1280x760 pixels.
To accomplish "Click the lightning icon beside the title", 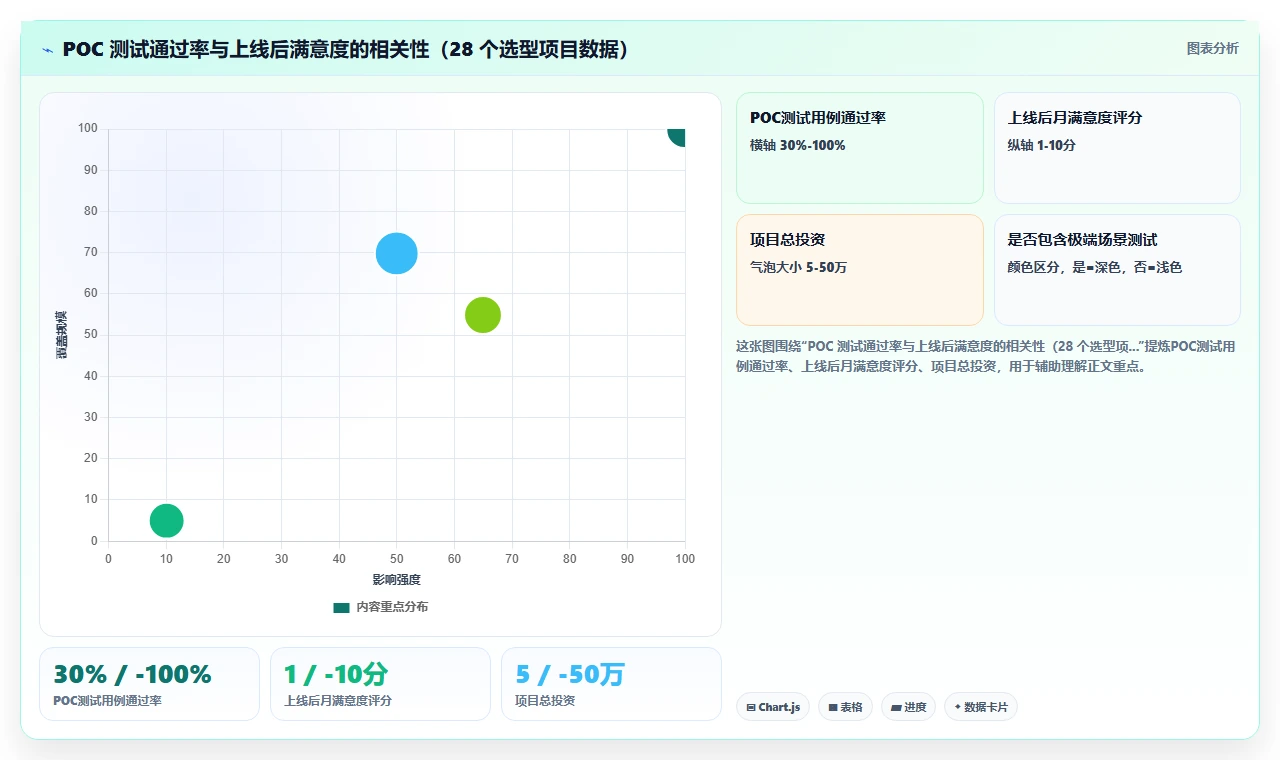I will pyautogui.click(x=48, y=50).
